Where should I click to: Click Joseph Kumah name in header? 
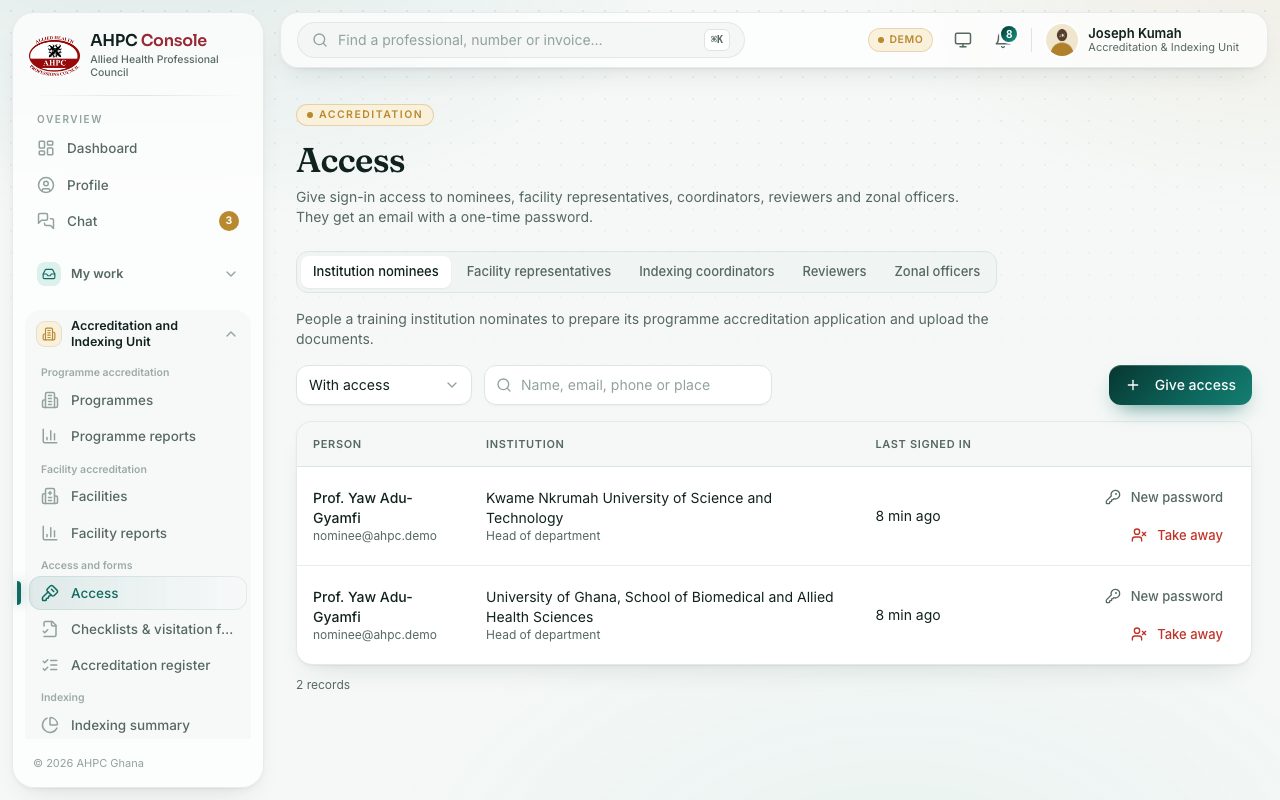(1134, 33)
